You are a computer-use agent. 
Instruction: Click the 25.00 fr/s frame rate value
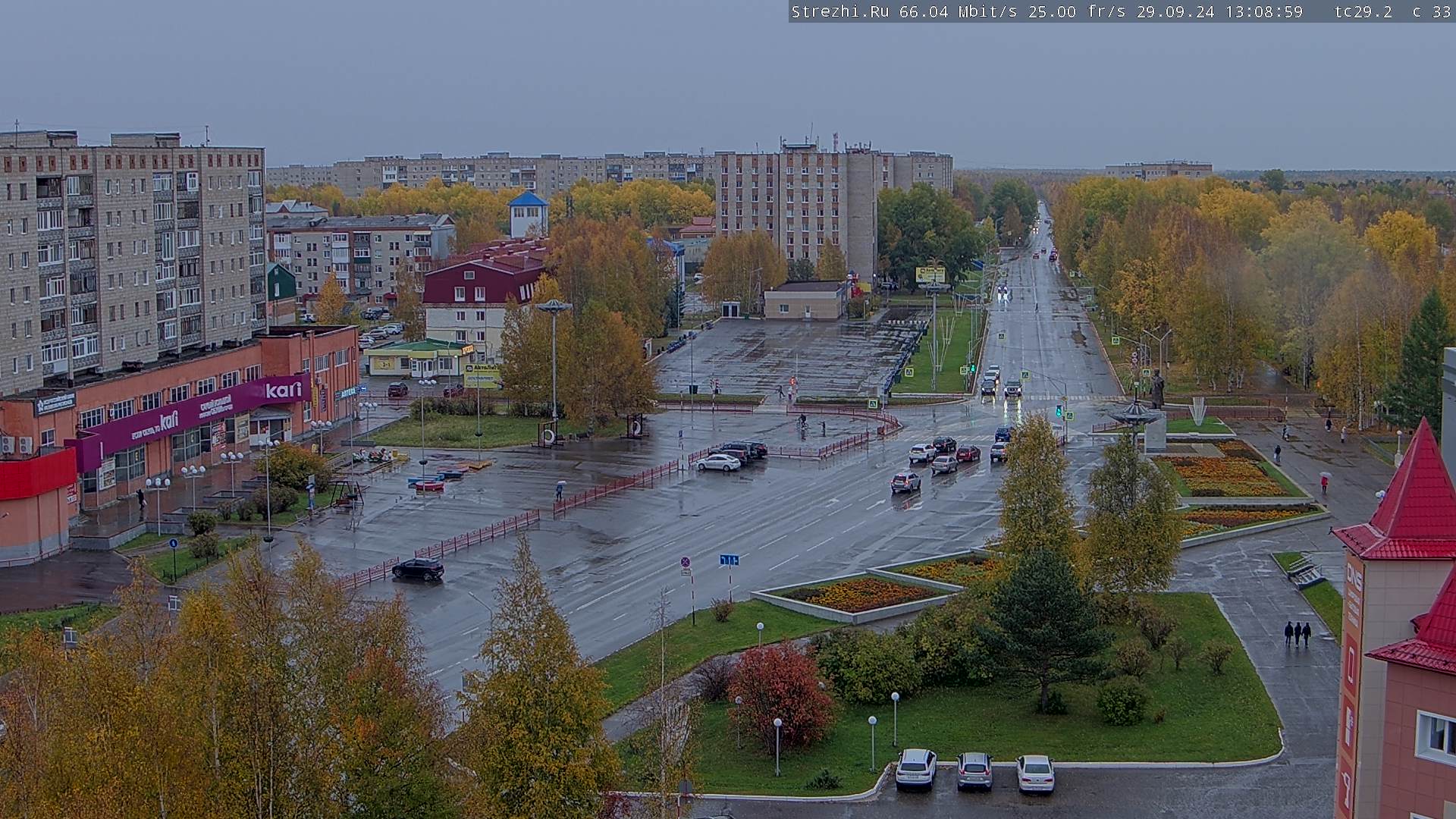[x=1076, y=11]
